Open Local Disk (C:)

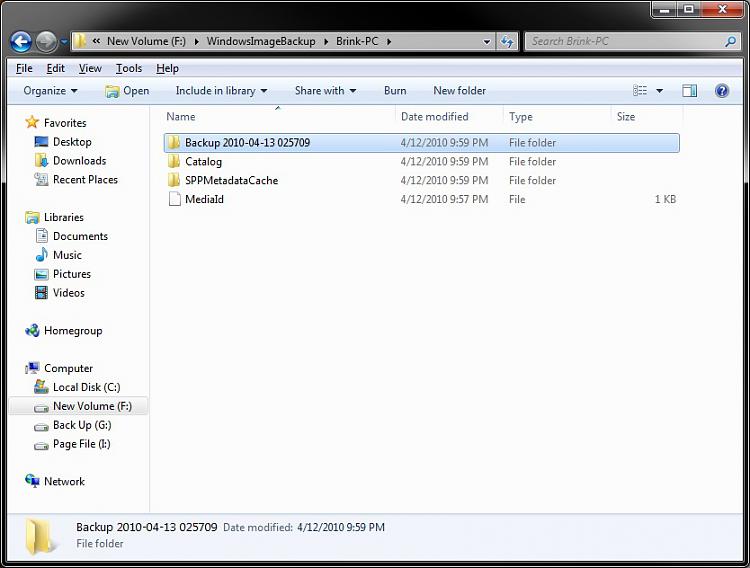point(87,387)
